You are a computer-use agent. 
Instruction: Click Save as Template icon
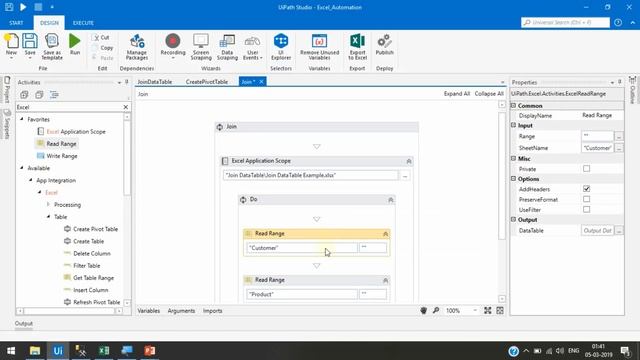[x=52, y=46]
